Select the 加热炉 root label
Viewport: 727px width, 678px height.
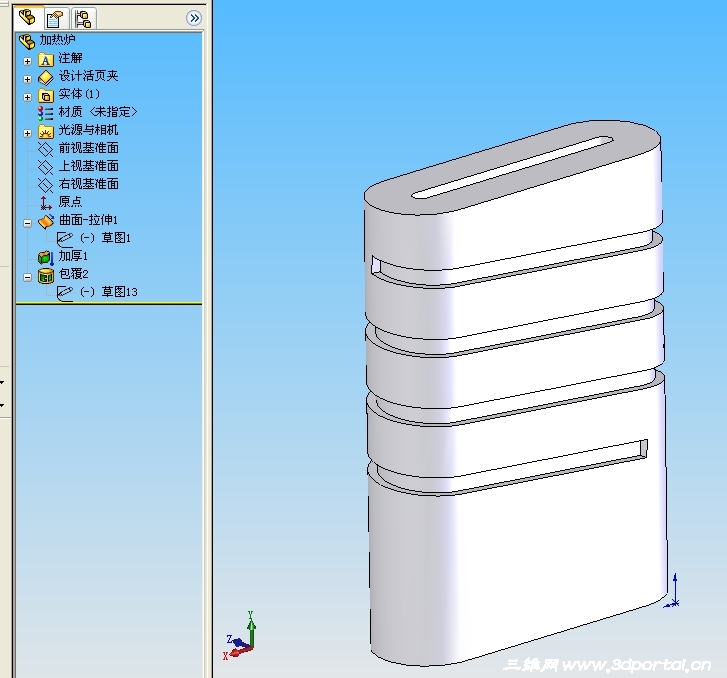[x=57, y=39]
